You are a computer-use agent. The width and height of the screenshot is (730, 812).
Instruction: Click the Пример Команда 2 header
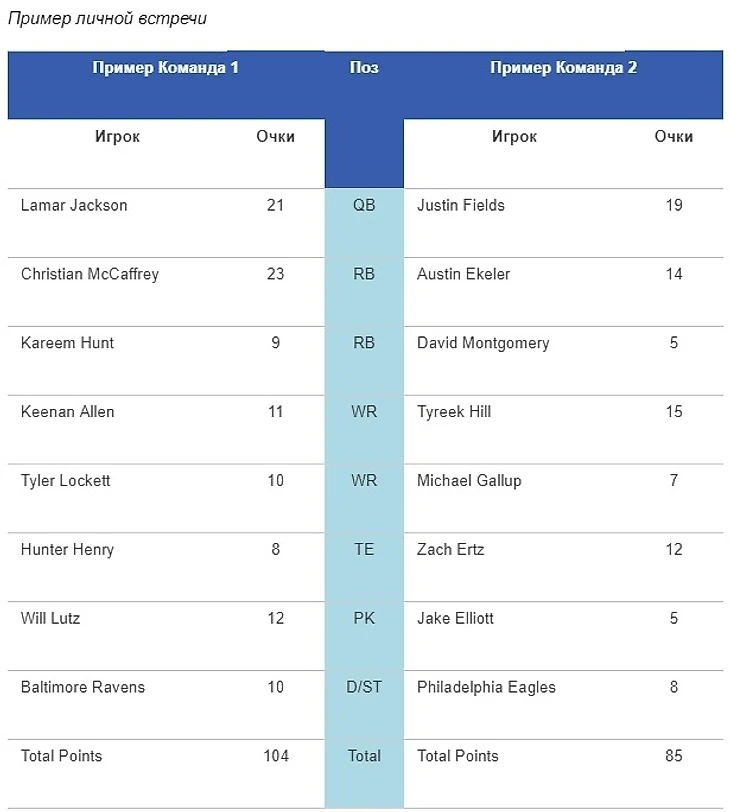563,68
